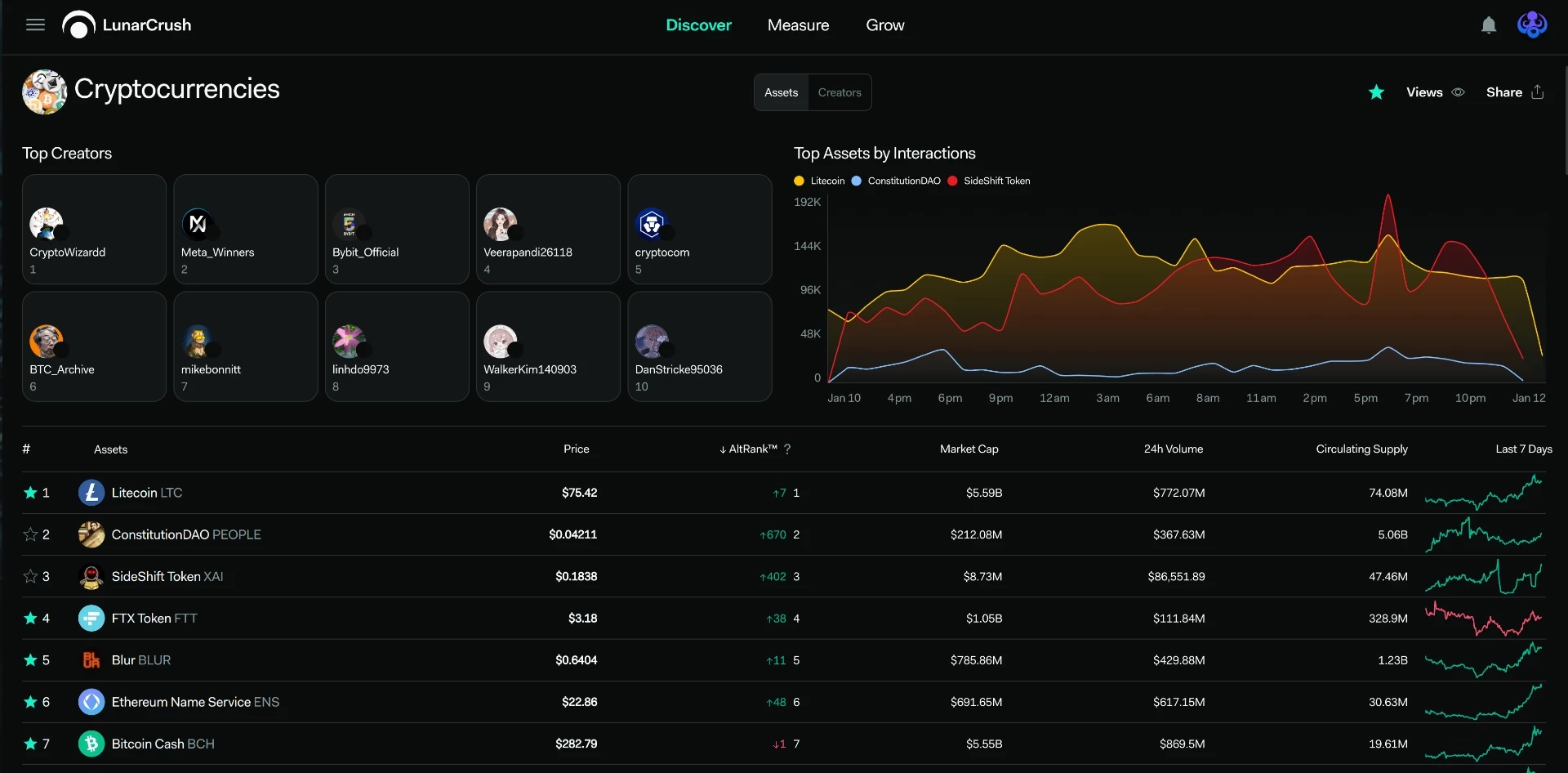Toggle the Views eye option
1568x773 pixels.
coord(1435,92)
